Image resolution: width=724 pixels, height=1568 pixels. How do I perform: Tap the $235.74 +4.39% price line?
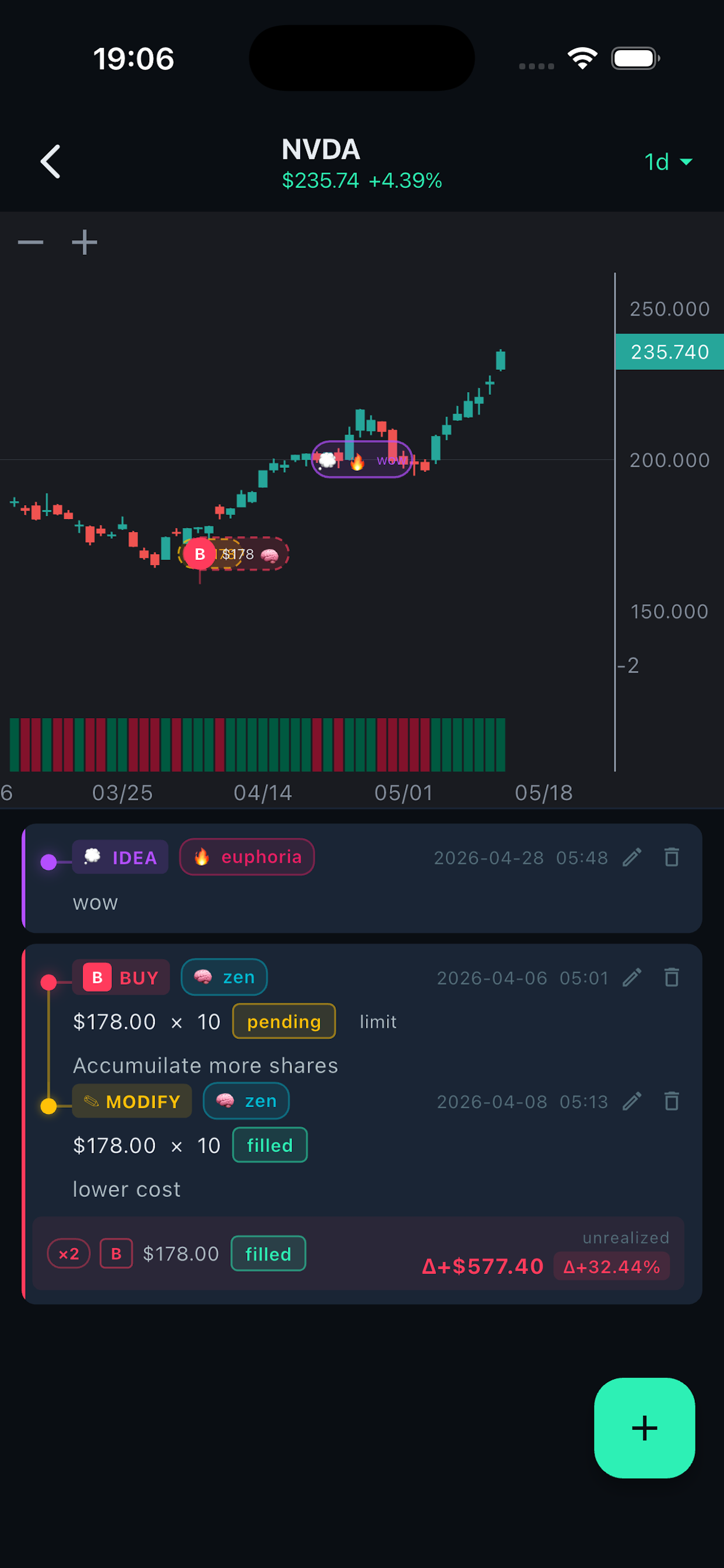tap(362, 181)
